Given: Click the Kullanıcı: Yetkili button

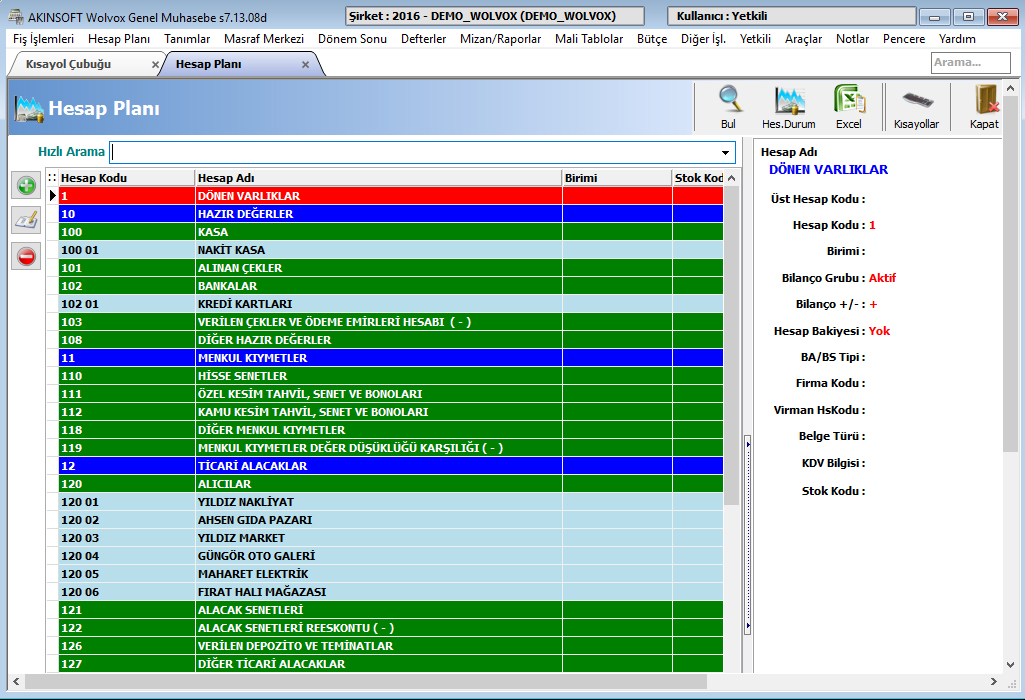Looking at the screenshot, I should [792, 16].
